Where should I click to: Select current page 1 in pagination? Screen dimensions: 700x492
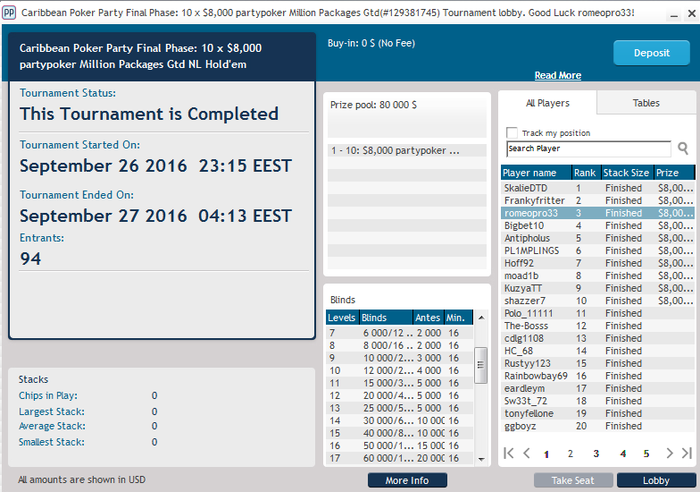[x=546, y=454]
